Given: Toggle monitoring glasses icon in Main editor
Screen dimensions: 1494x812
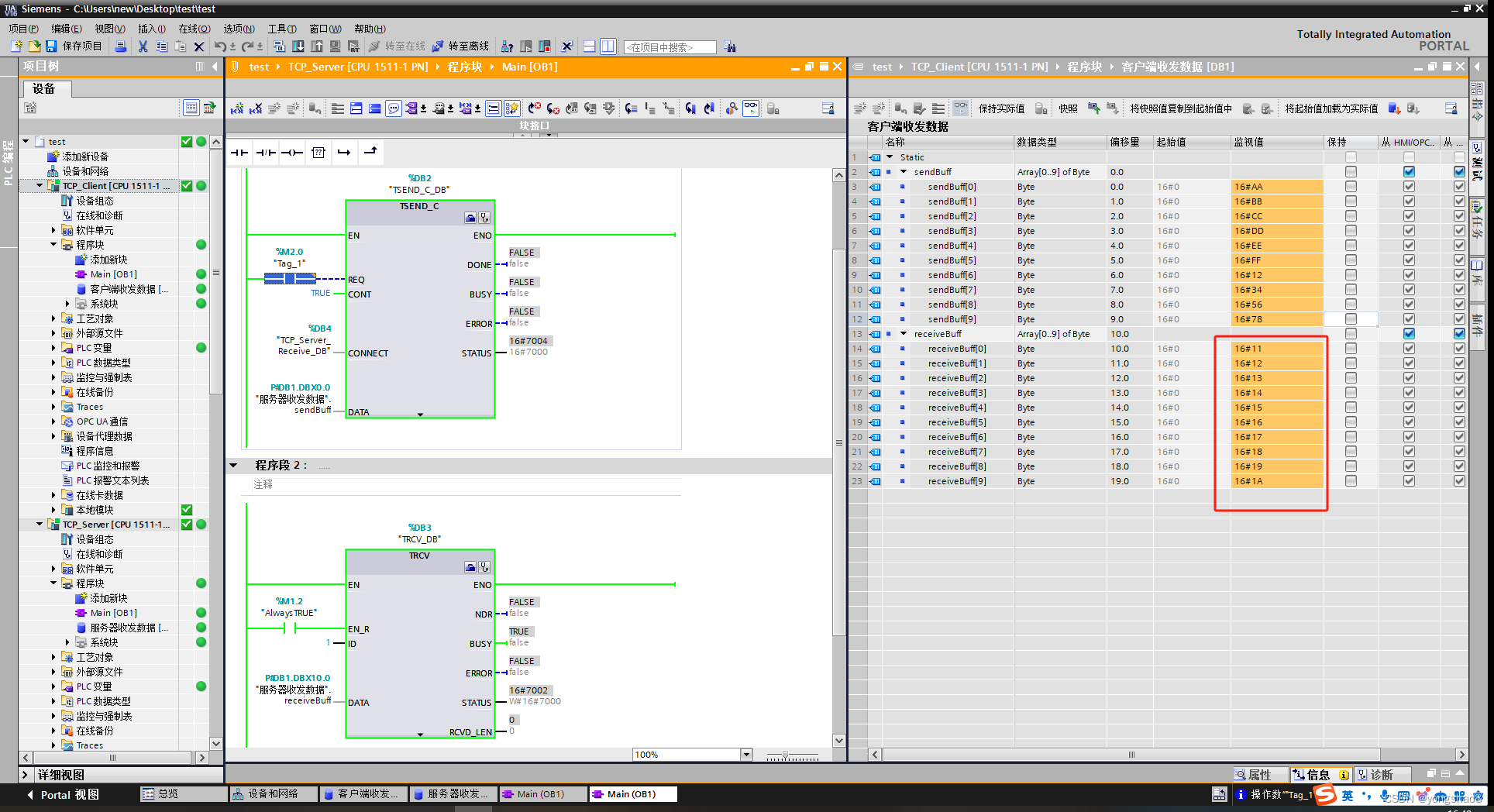Looking at the screenshot, I should (x=751, y=108).
